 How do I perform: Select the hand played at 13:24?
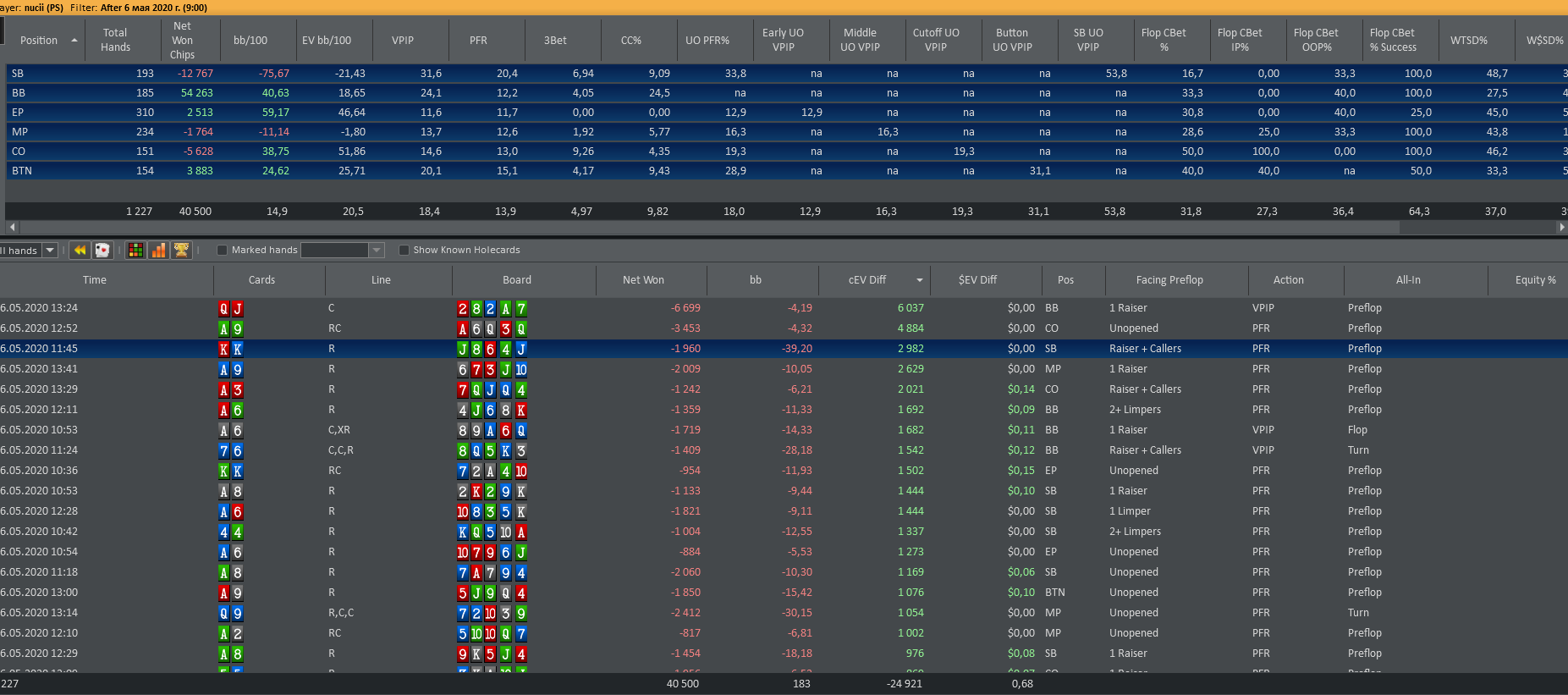[784, 308]
